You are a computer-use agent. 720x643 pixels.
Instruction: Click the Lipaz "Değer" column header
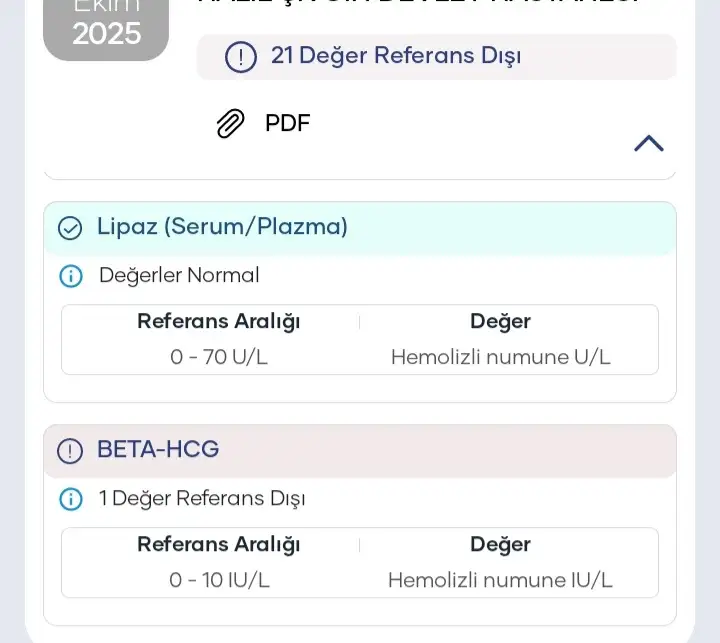(500, 321)
